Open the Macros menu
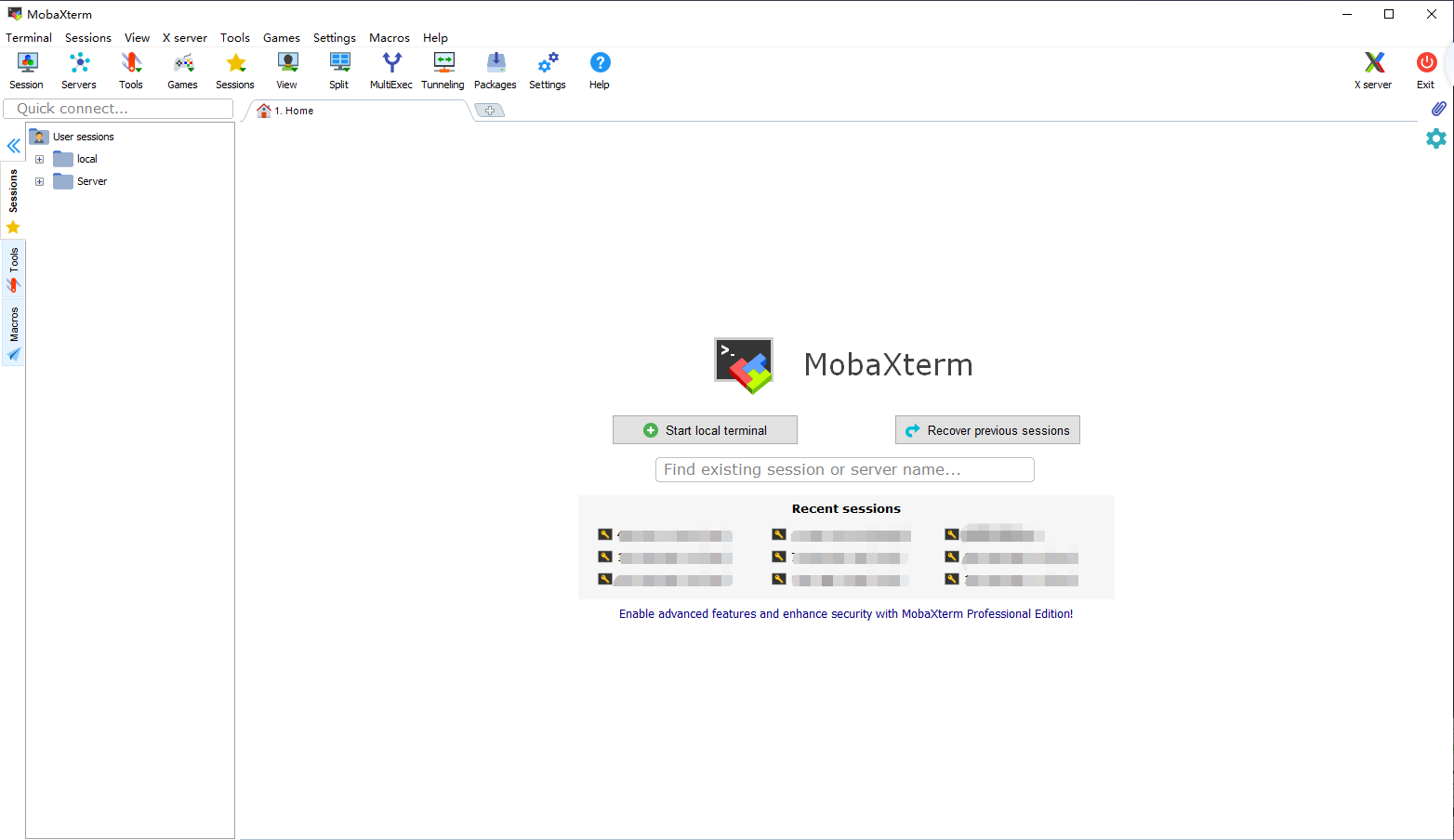 point(389,38)
